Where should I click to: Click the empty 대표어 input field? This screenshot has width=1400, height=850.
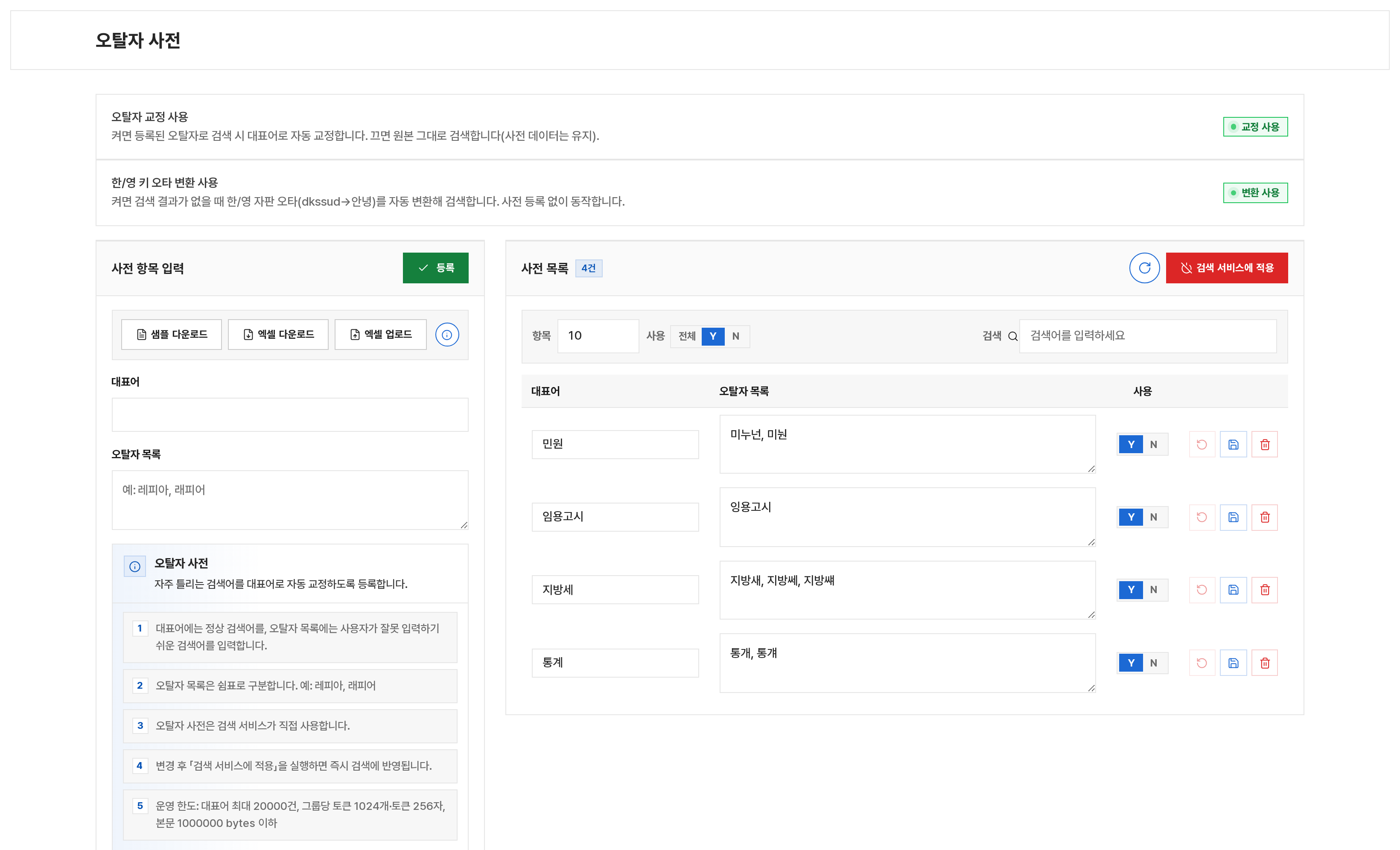click(290, 415)
